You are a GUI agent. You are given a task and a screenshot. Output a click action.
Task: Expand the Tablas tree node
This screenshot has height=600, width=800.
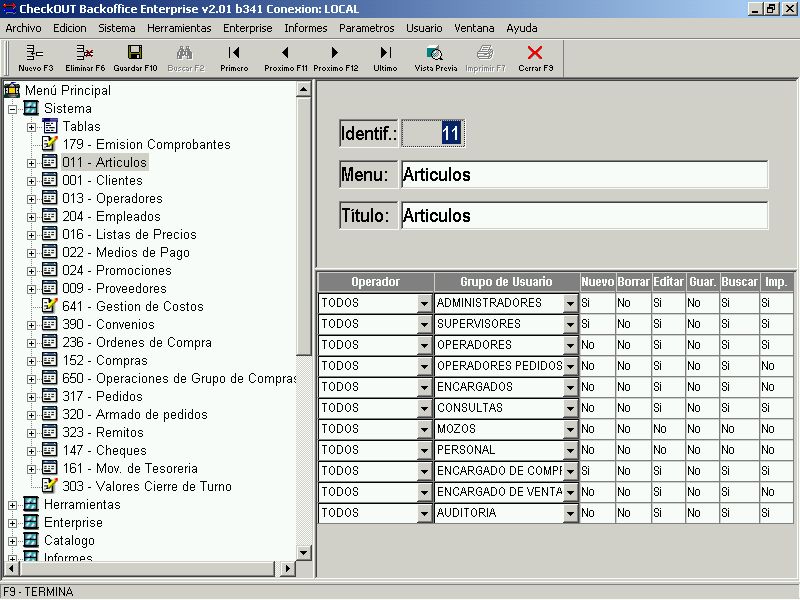pos(32,127)
